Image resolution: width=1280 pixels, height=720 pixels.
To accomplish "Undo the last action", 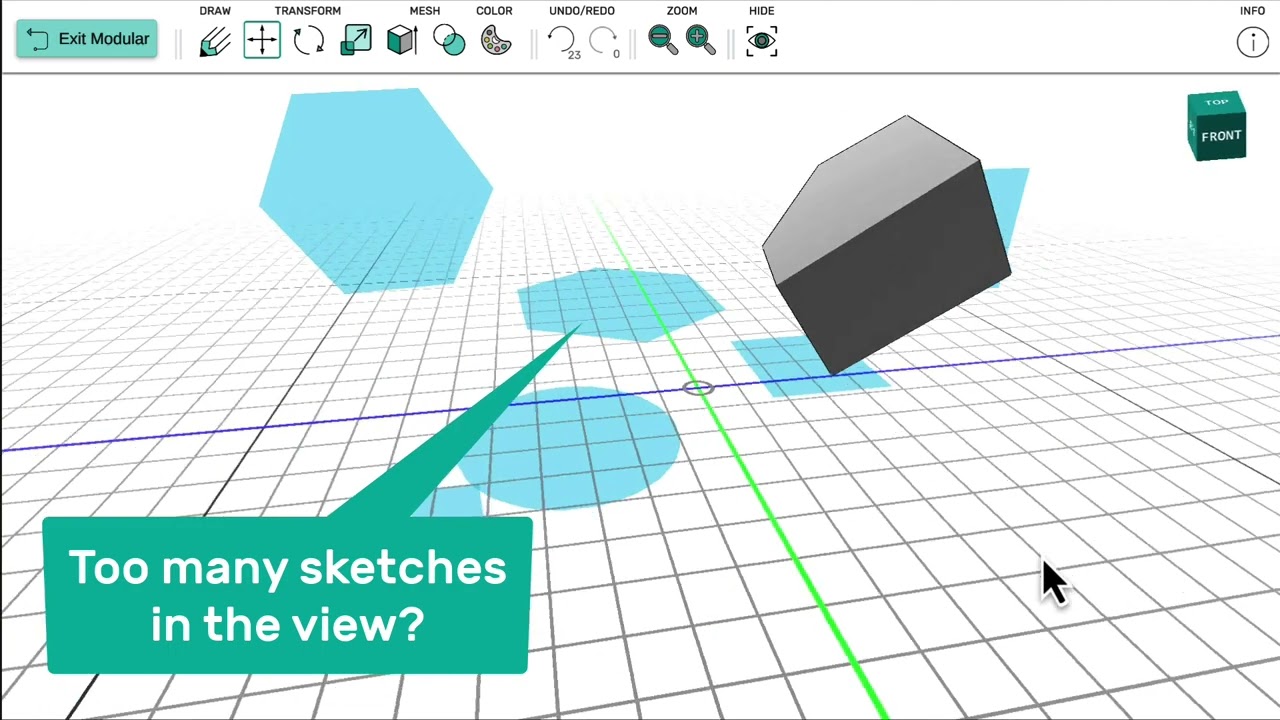I will tap(562, 41).
